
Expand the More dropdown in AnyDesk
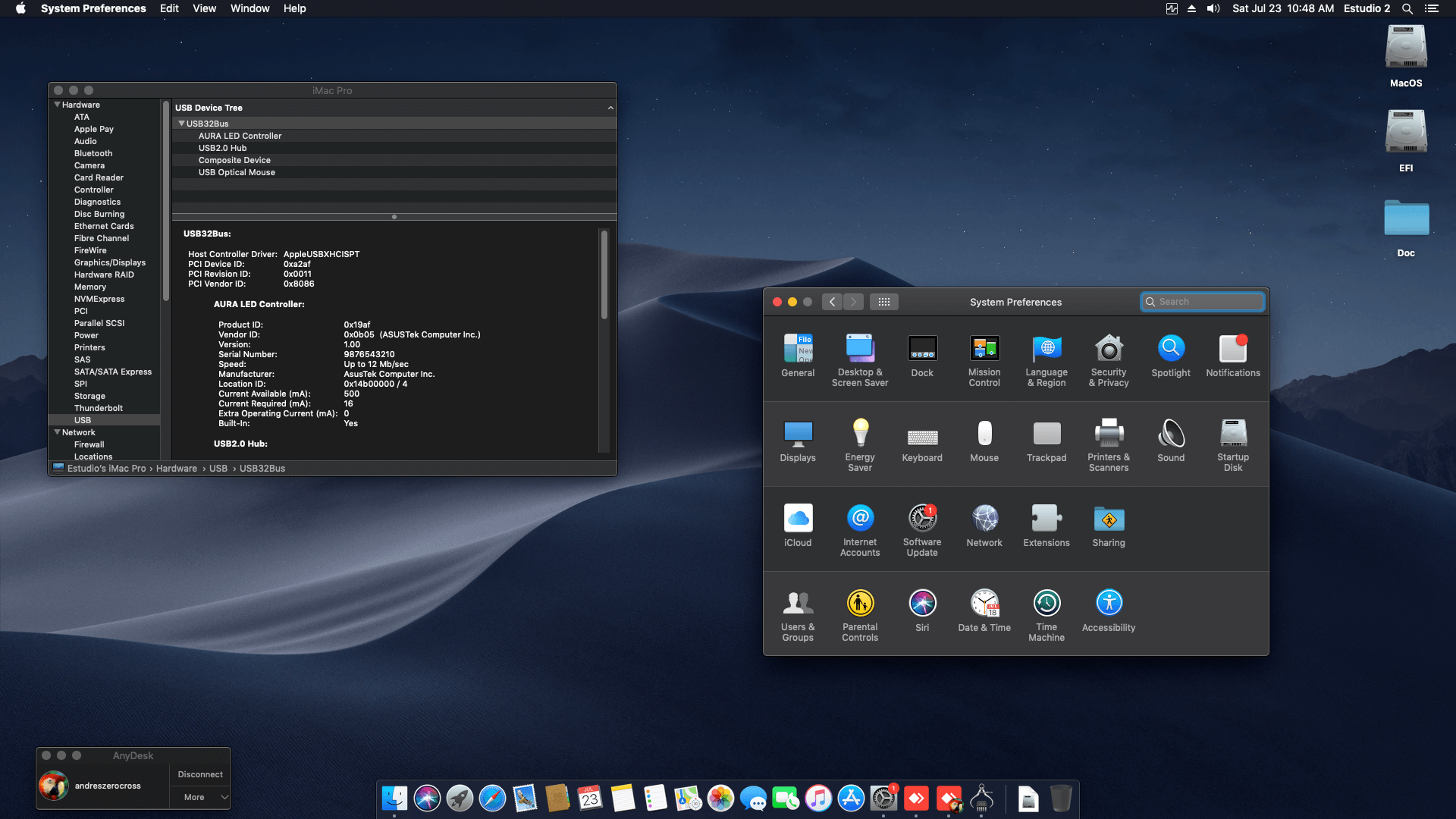199,797
